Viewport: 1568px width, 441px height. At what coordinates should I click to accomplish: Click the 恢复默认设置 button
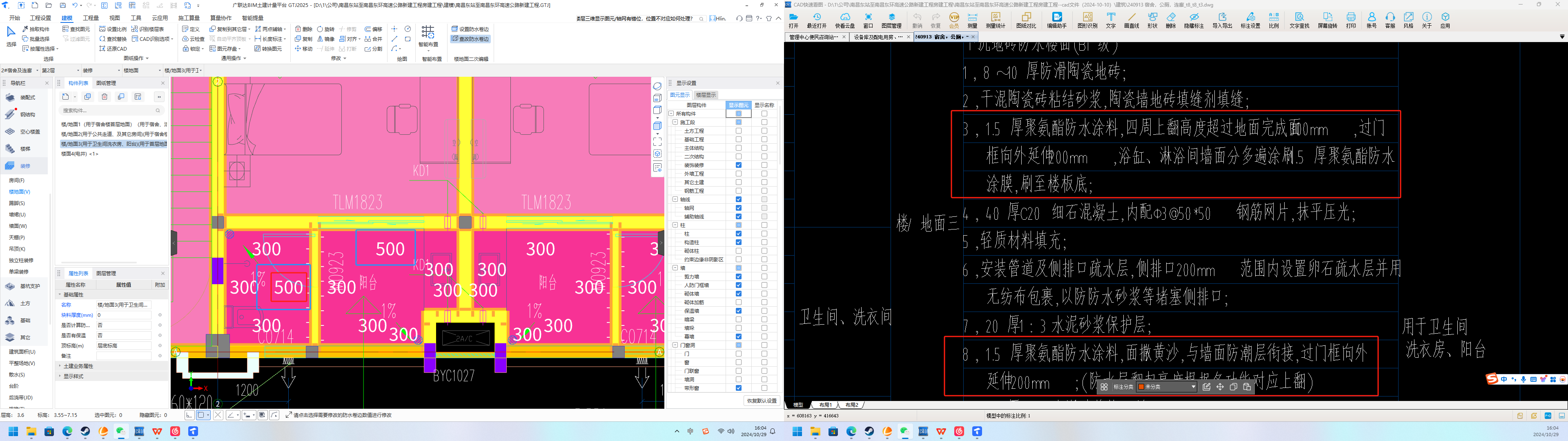[x=762, y=401]
